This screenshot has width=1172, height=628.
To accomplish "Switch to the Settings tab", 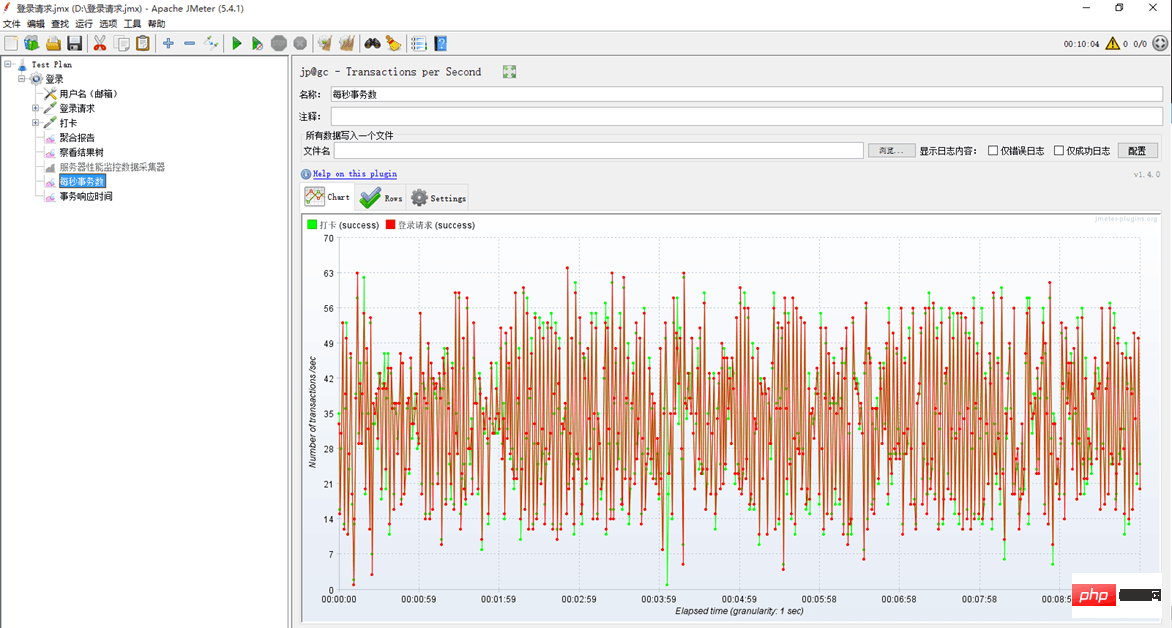I will click(x=438, y=198).
